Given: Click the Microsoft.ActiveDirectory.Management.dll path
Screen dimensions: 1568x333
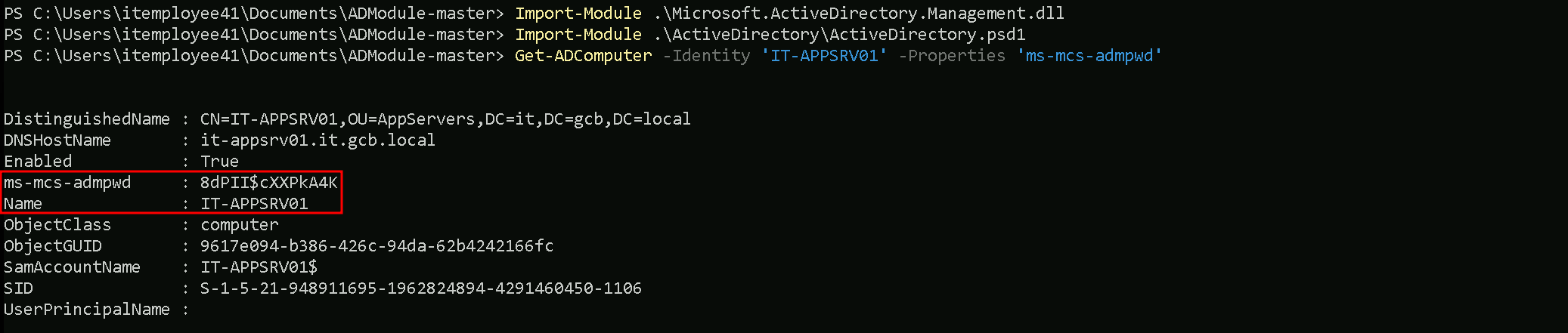Looking at the screenshot, I should (x=859, y=14).
